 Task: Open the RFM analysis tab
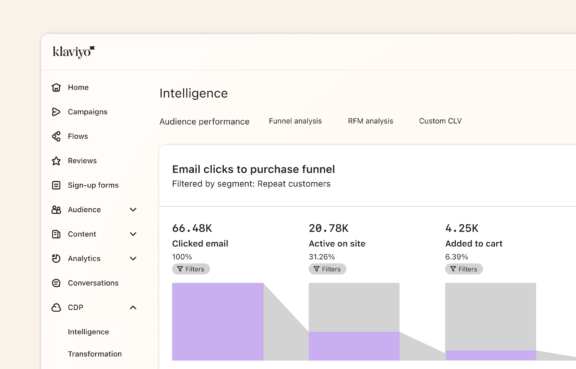[x=370, y=121]
